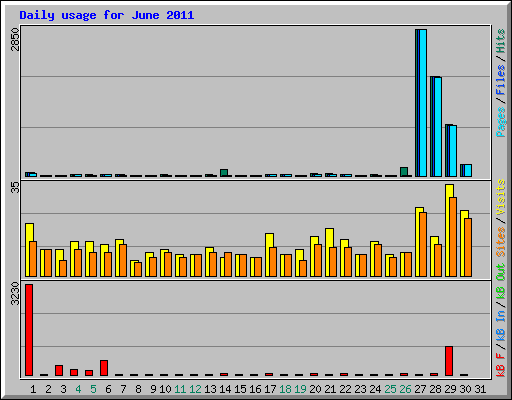
Task: Click the '2850' y-axis label
Action: click(x=15, y=39)
